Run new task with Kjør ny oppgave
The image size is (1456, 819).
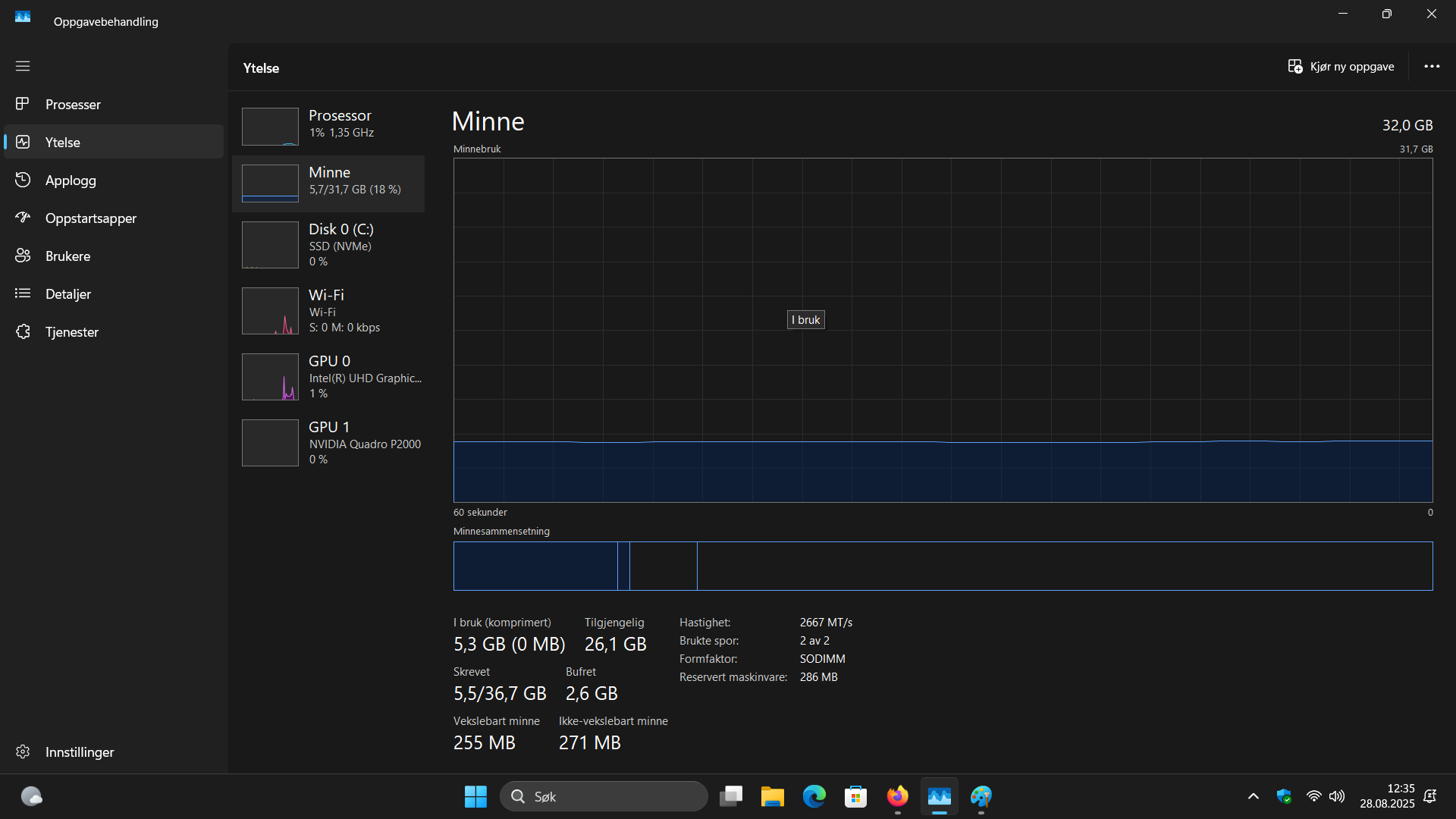coord(1341,67)
